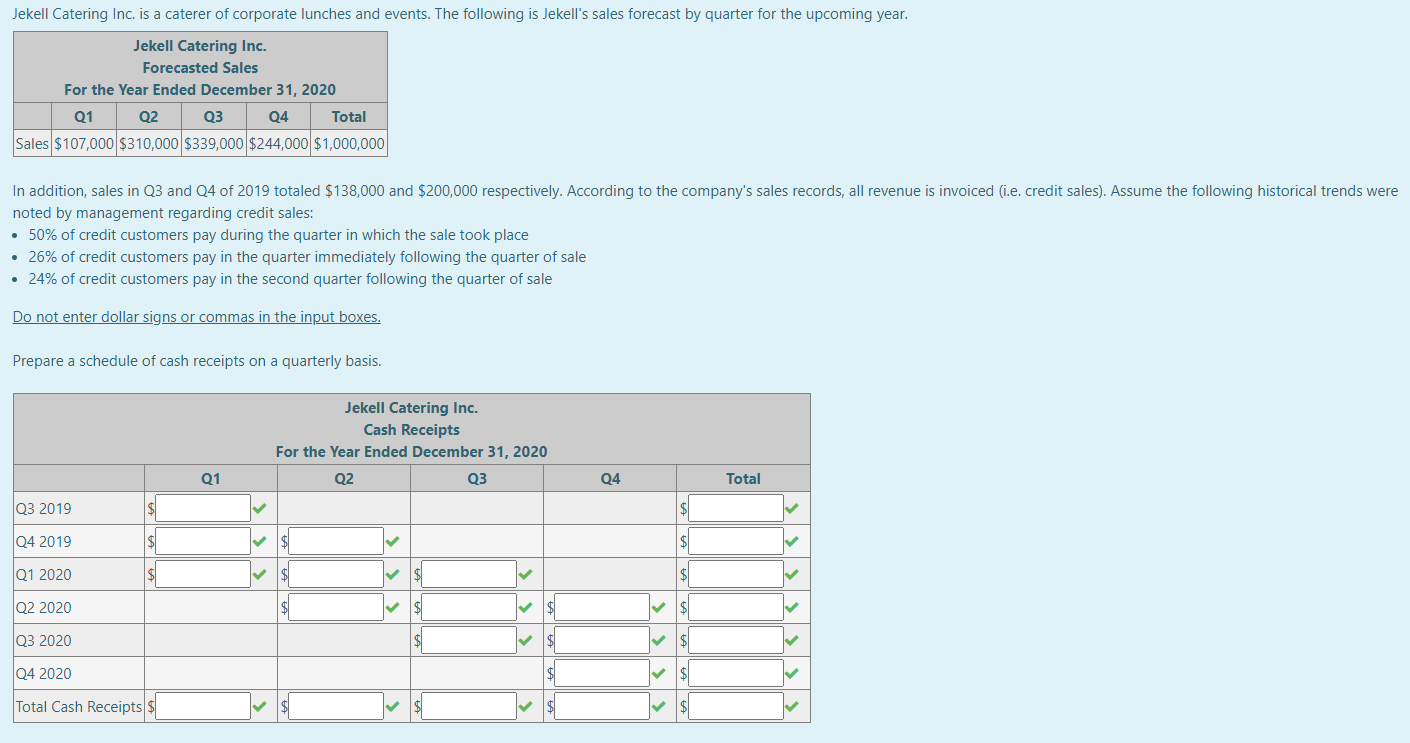The width and height of the screenshot is (1410, 743).
Task: Click the 'Total Cash Receipts' row label
Action: 79,707
